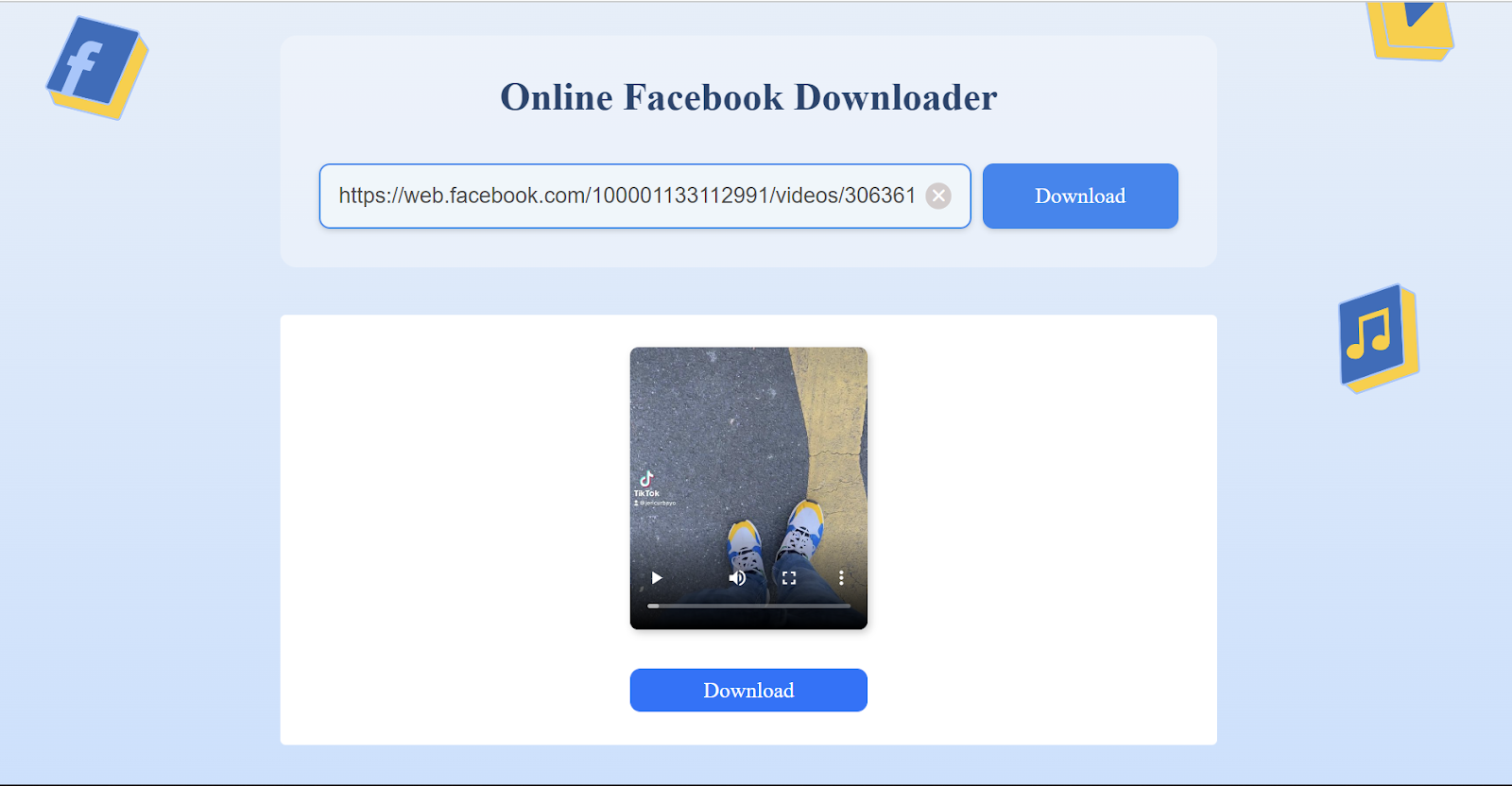
Task: Clear the URL field with the X icon
Action: point(938,196)
